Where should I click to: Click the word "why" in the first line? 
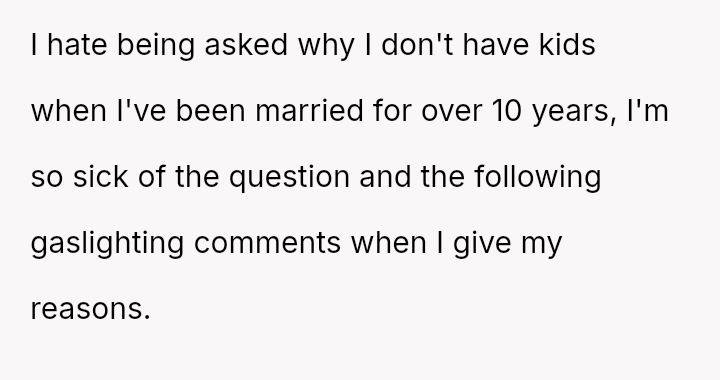tap(326, 47)
